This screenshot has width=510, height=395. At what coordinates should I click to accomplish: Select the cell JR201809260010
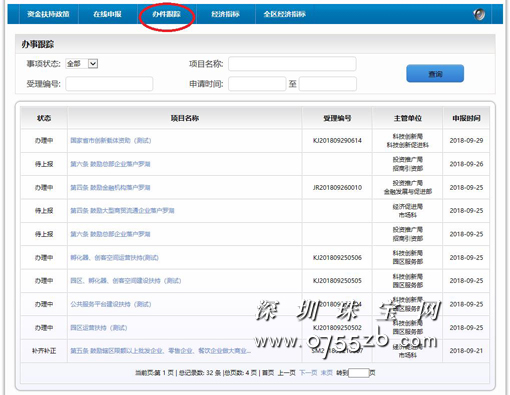coord(337,188)
